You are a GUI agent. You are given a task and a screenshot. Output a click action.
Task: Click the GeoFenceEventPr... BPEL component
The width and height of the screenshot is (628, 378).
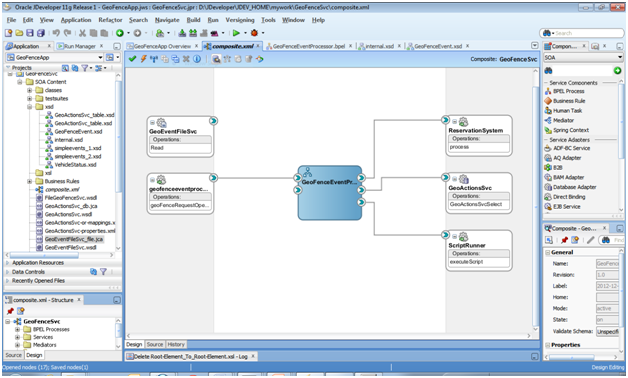330,193
